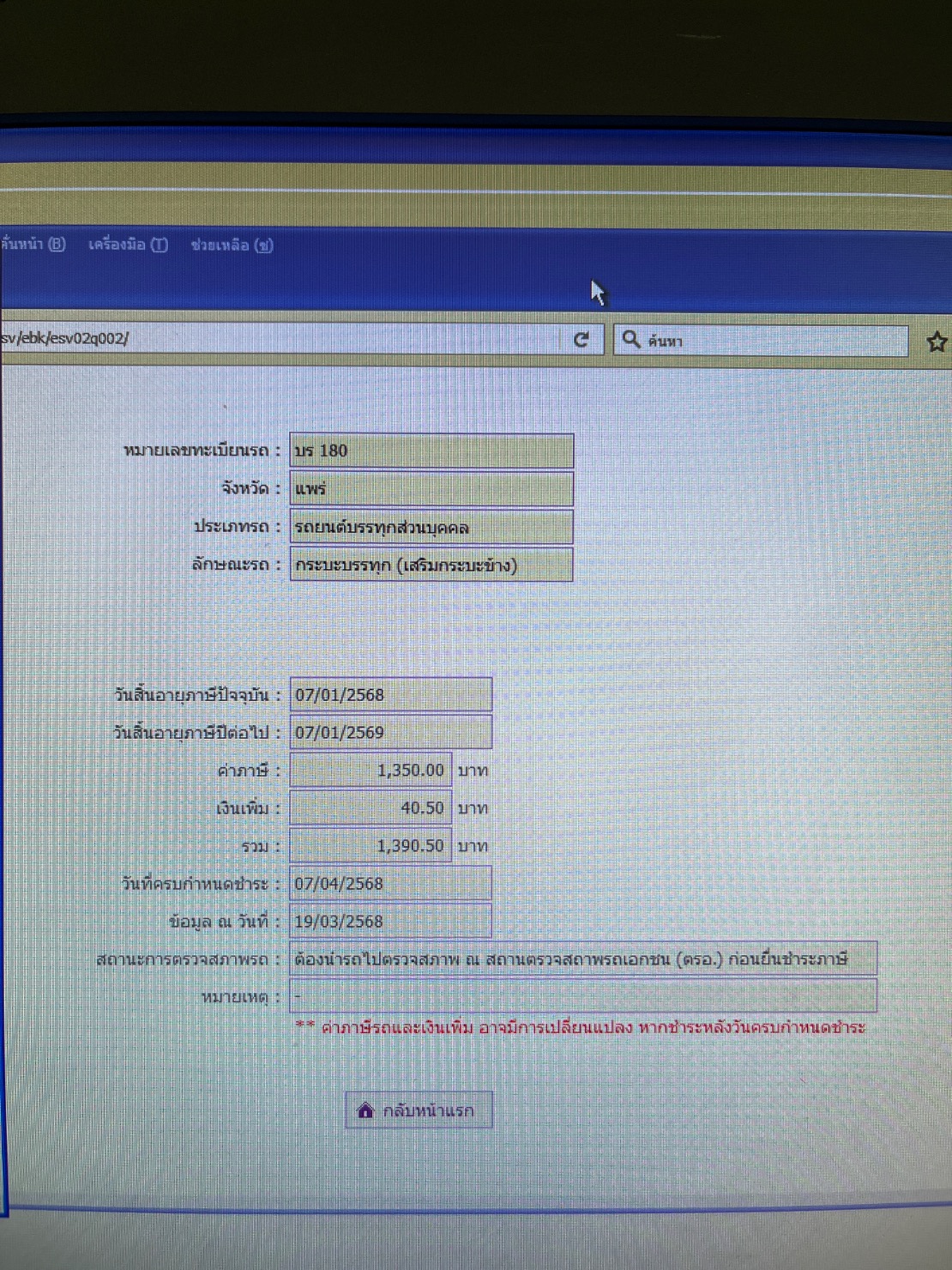
Task: Click the หมายเหตุ remark field
Action: point(583,996)
